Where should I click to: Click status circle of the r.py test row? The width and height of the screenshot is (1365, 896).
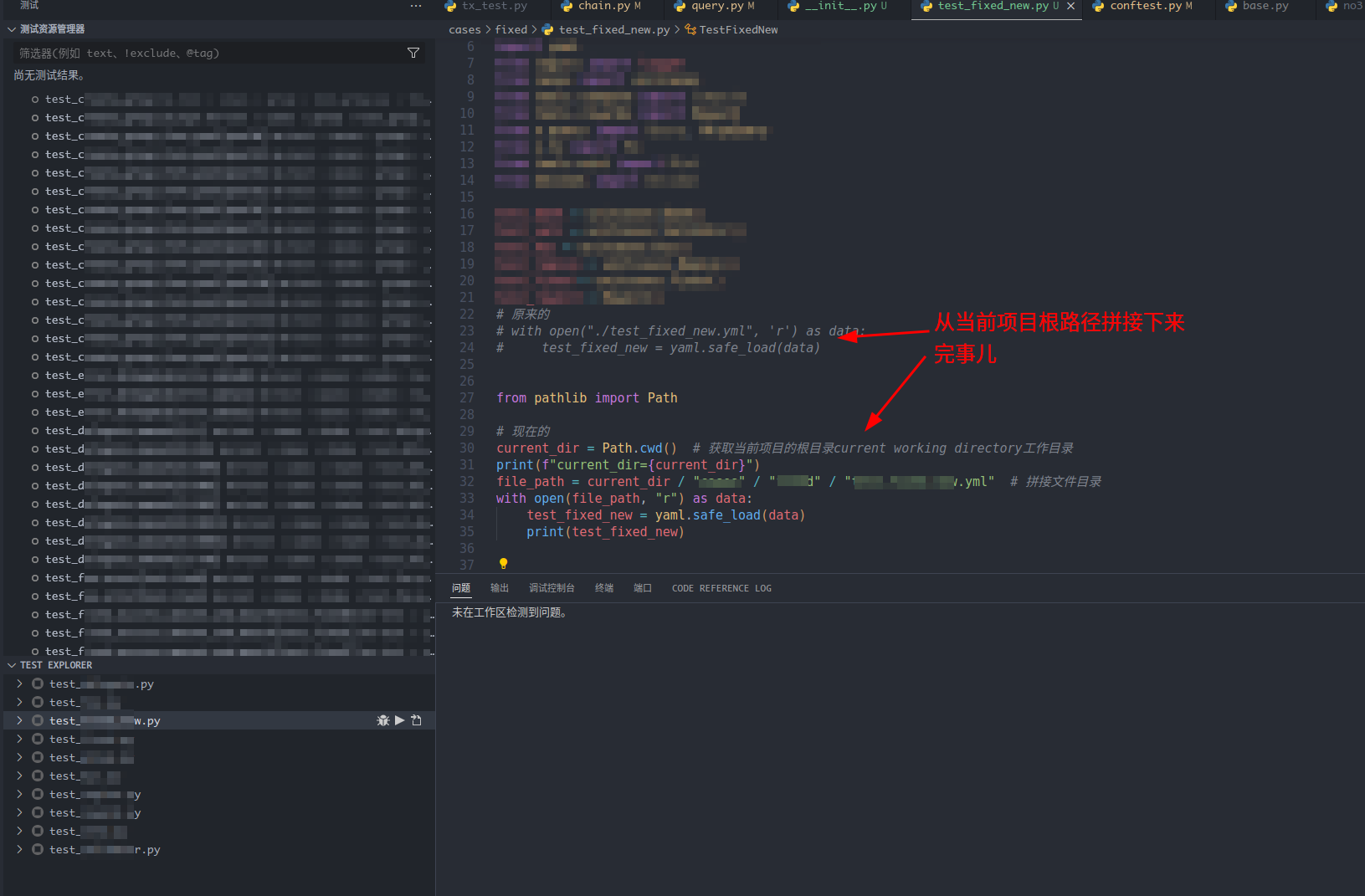38,849
